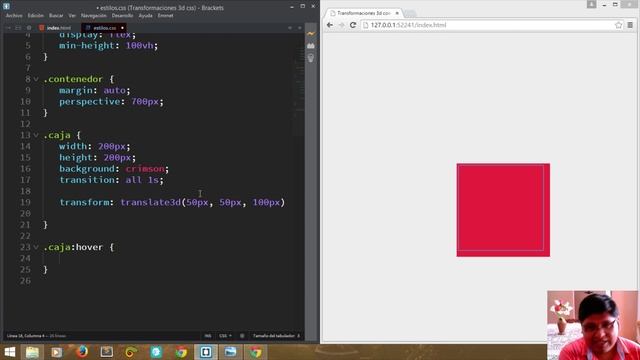Open the Windows Start button
Viewport: 640px width, 360px height.
[x=10, y=352]
